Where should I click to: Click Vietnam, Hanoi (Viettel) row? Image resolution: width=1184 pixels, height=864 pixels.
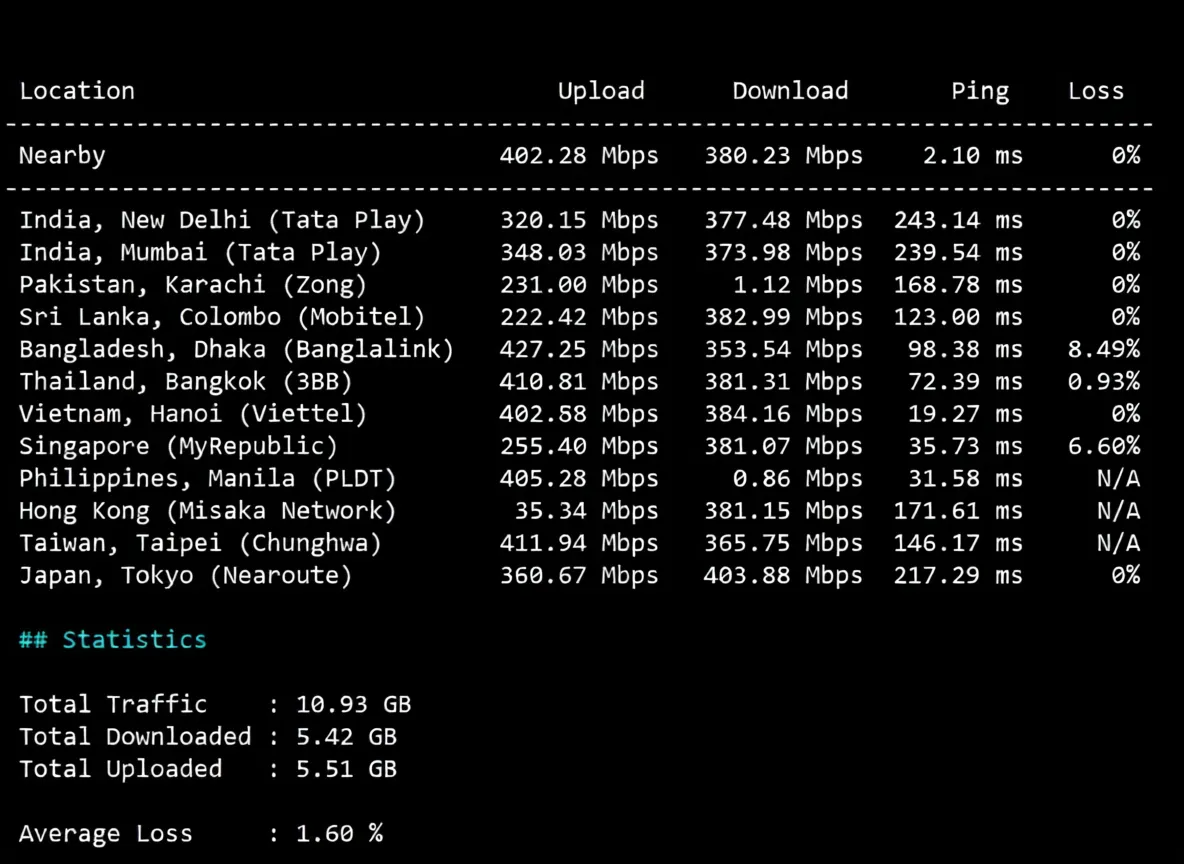[579, 414]
